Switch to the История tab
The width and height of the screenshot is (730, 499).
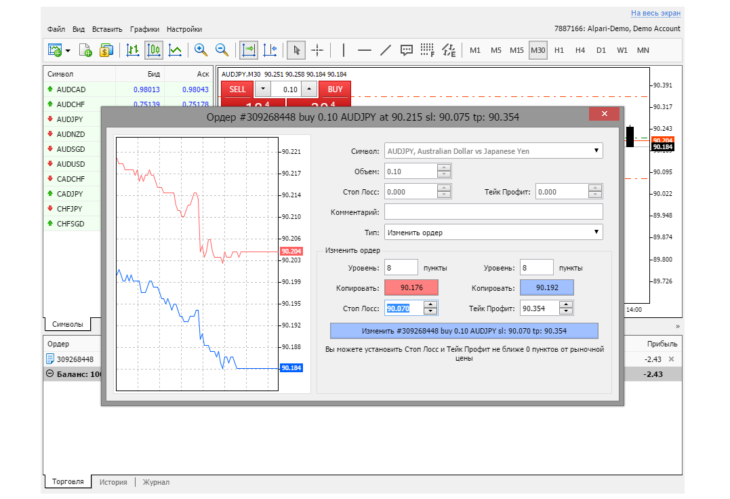113,482
